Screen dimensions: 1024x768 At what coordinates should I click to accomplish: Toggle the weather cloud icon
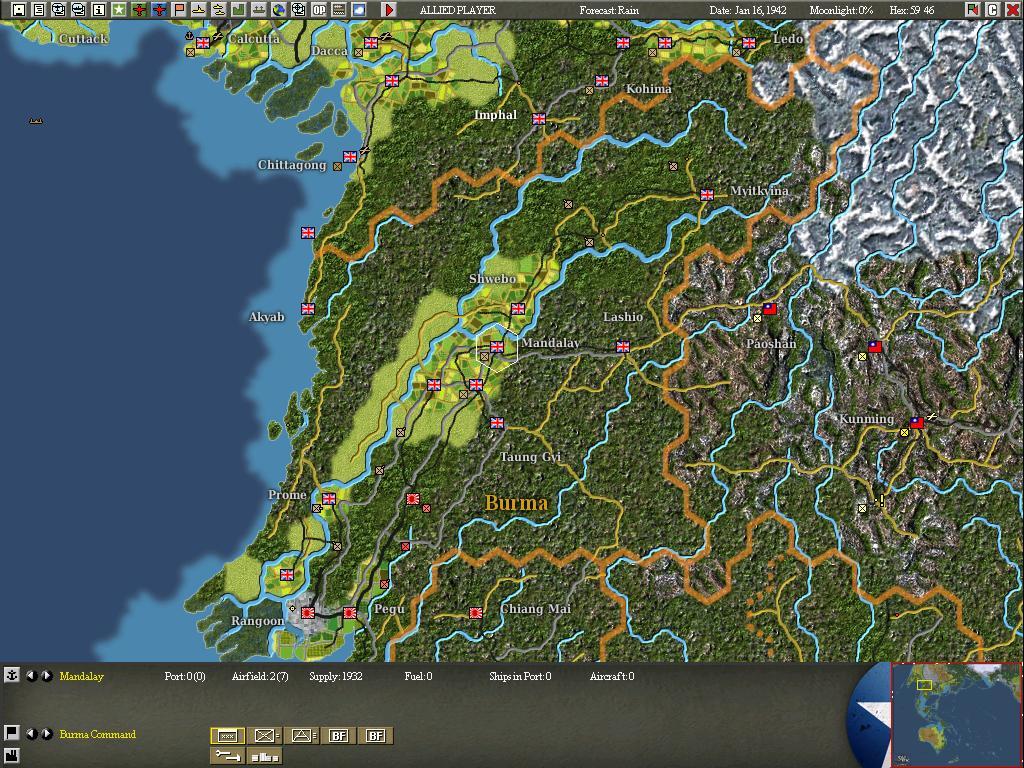click(359, 10)
